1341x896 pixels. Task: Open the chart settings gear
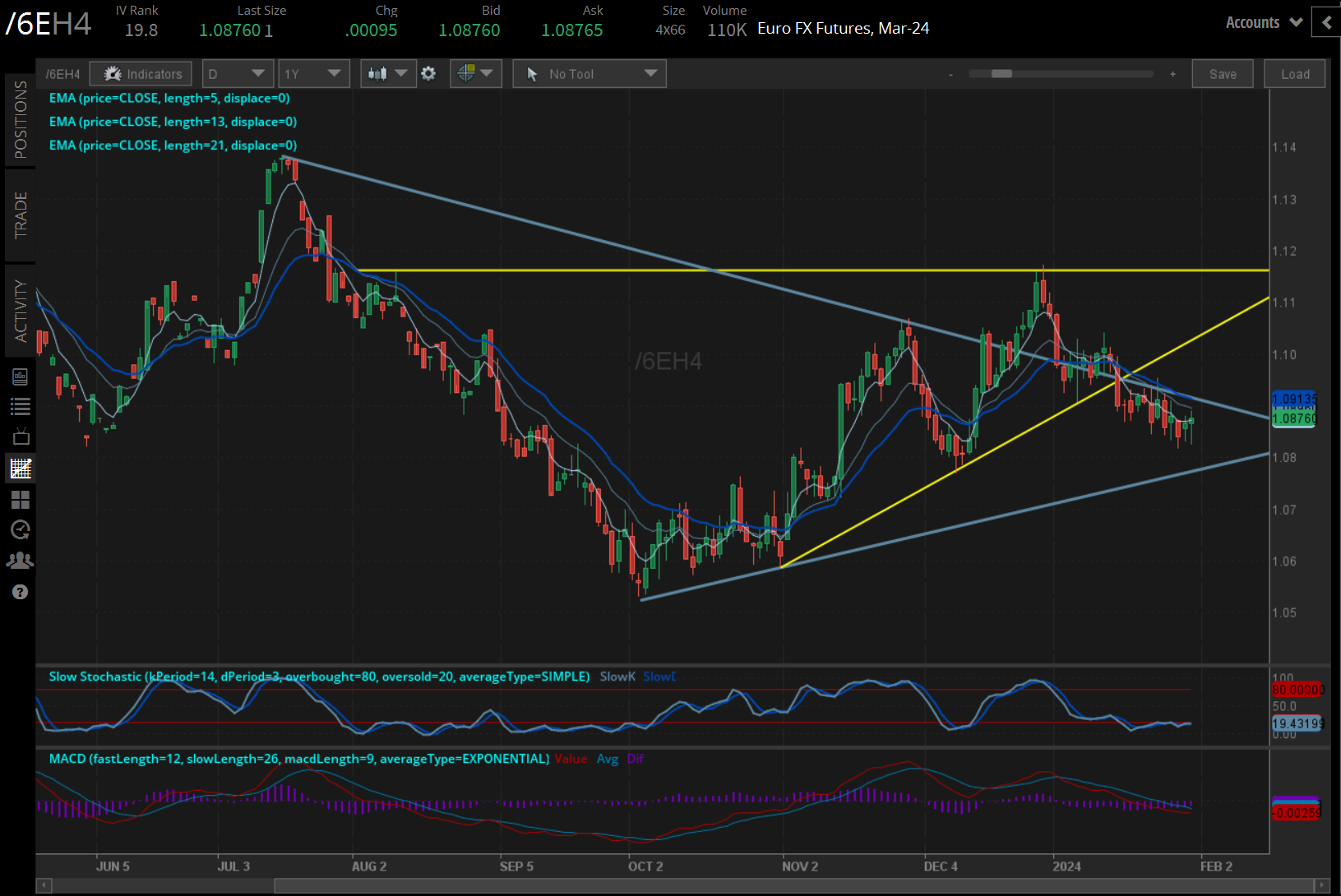tap(428, 74)
